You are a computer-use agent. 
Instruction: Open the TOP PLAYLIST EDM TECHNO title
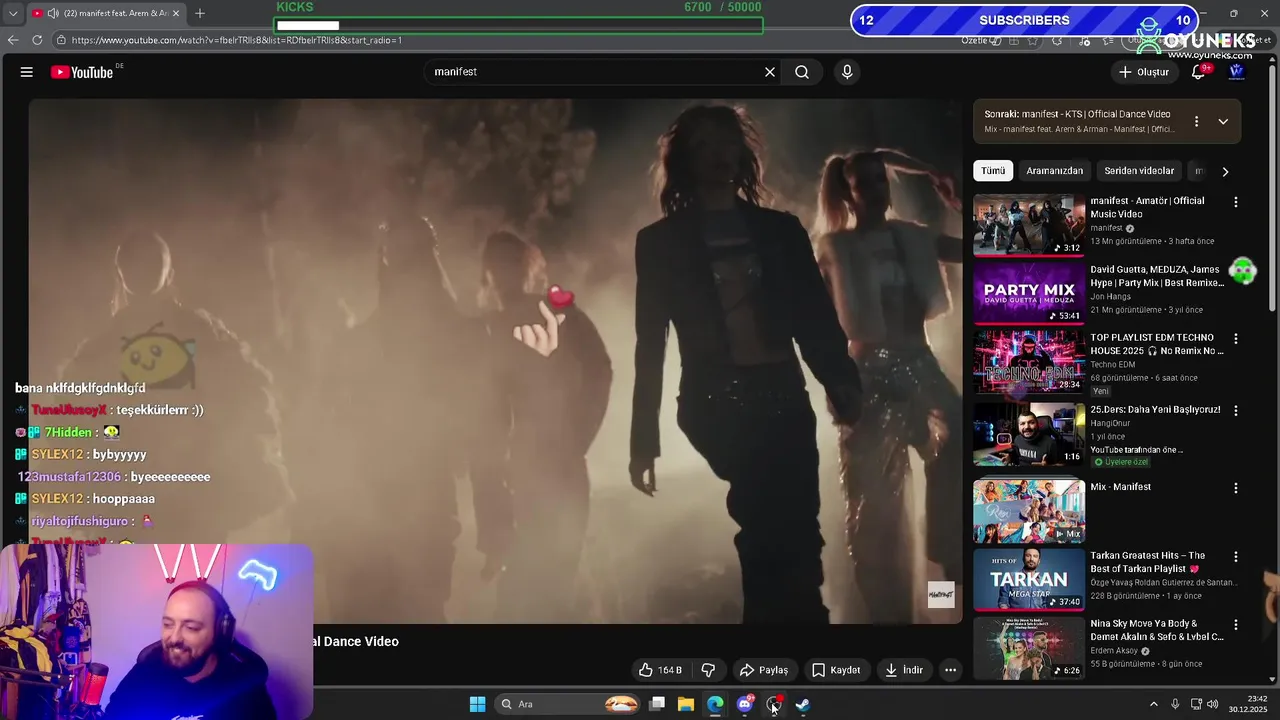[x=1157, y=344]
